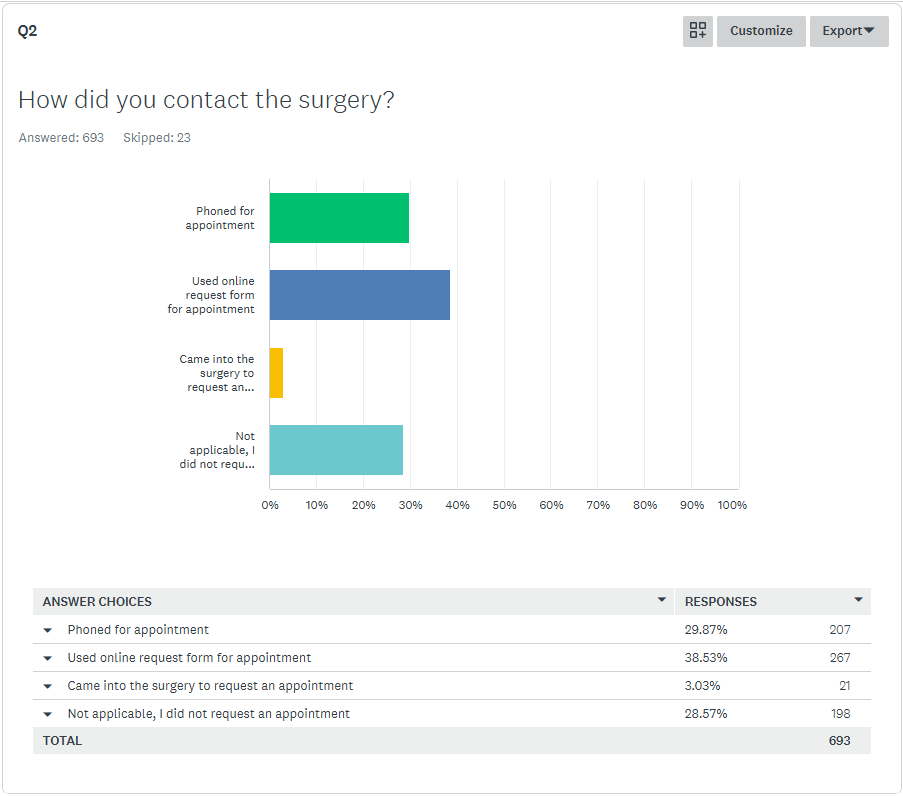Expand the 'Not applicable' row arrow
Image resolution: width=903 pixels, height=796 pixels.
[47, 714]
